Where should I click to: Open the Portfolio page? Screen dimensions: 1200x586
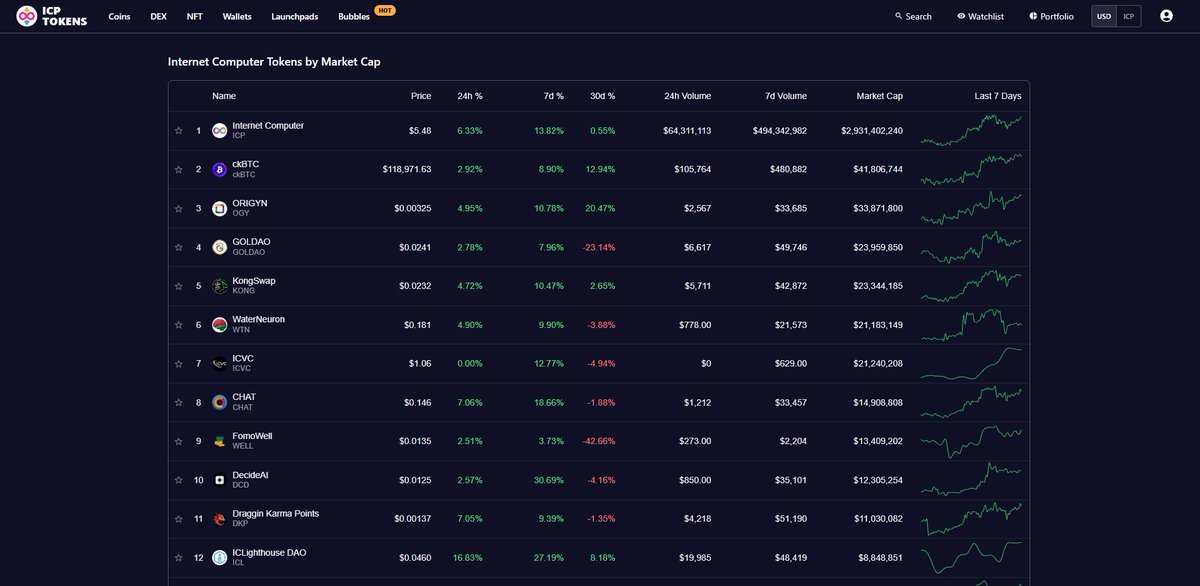1051,16
